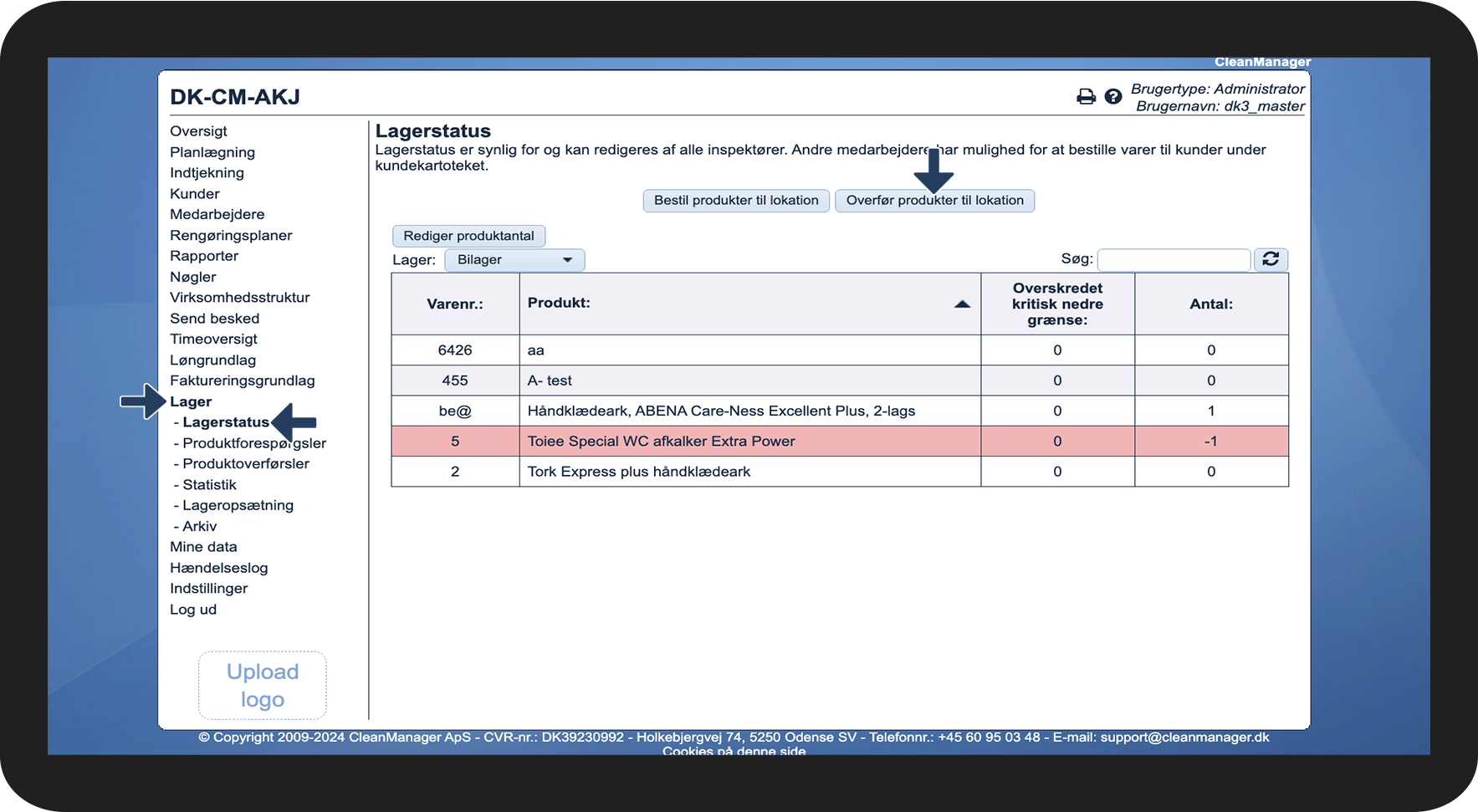This screenshot has width=1478, height=812.
Task: Select Arkiv under Lager
Action: pyautogui.click(x=200, y=526)
